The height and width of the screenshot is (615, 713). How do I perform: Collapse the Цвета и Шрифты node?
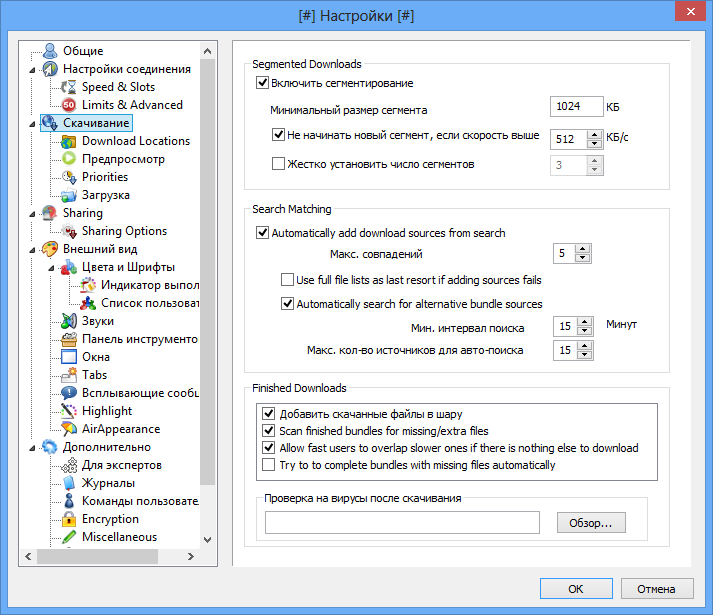[x=51, y=268]
